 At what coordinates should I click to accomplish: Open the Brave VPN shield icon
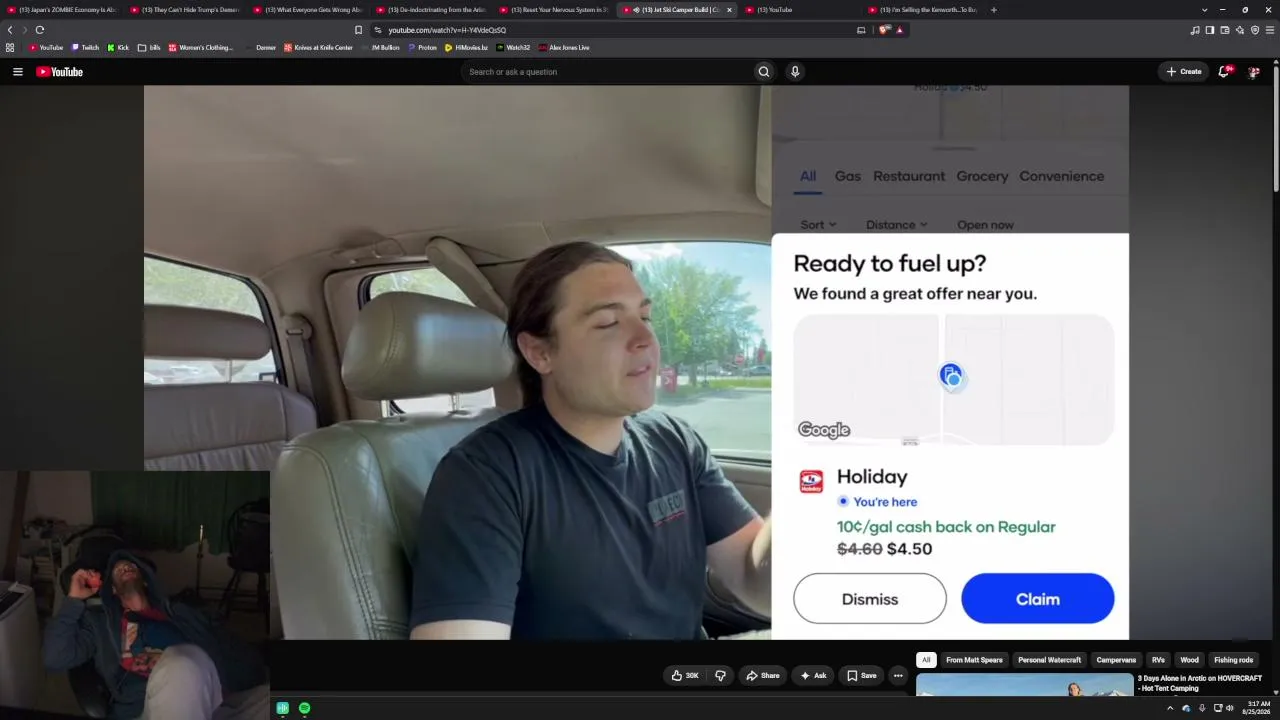tap(1255, 30)
